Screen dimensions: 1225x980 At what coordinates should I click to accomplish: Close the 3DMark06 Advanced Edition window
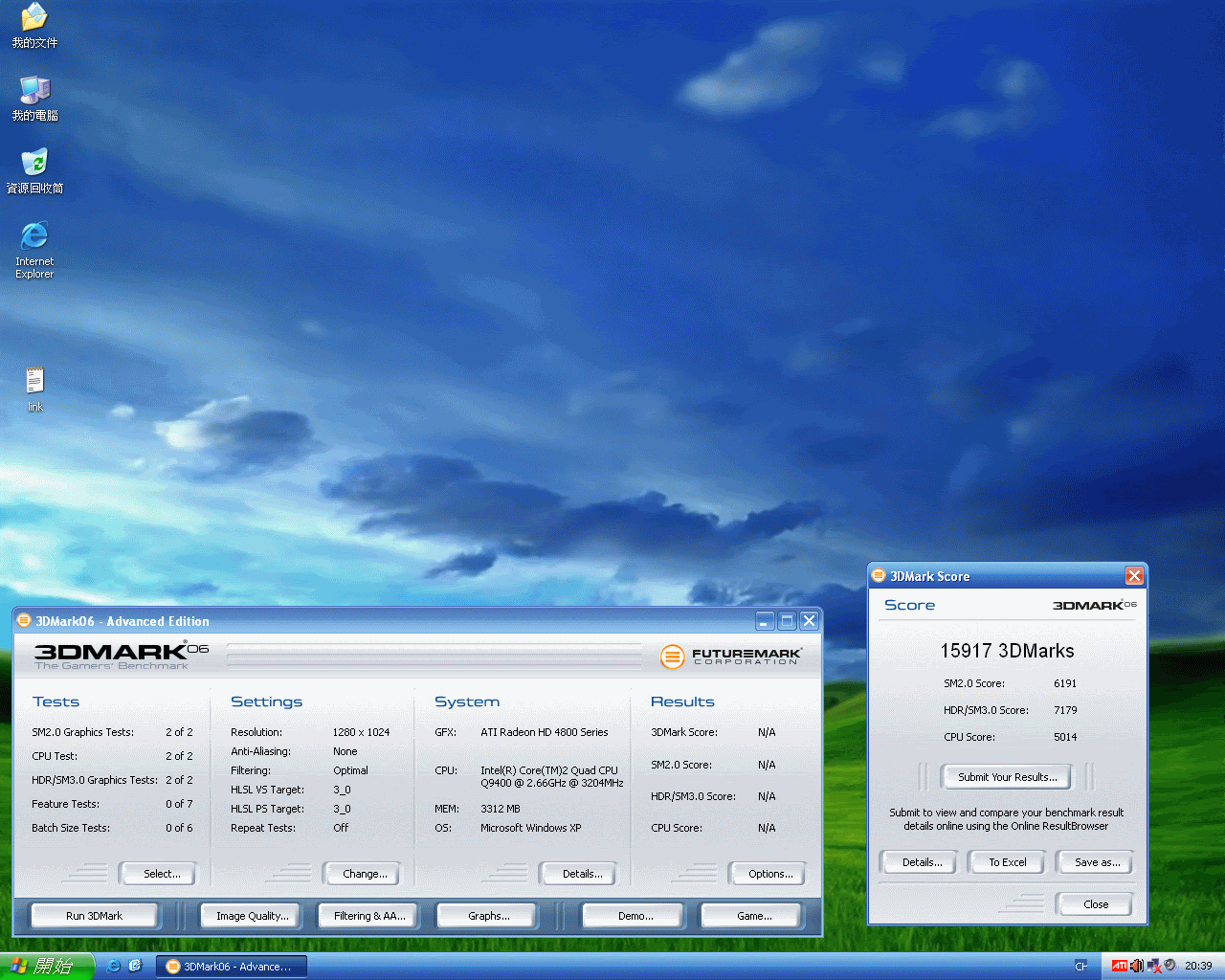point(809,620)
